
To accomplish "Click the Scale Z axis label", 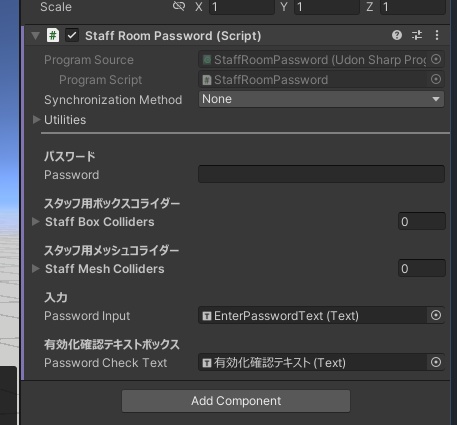I will [370, 7].
